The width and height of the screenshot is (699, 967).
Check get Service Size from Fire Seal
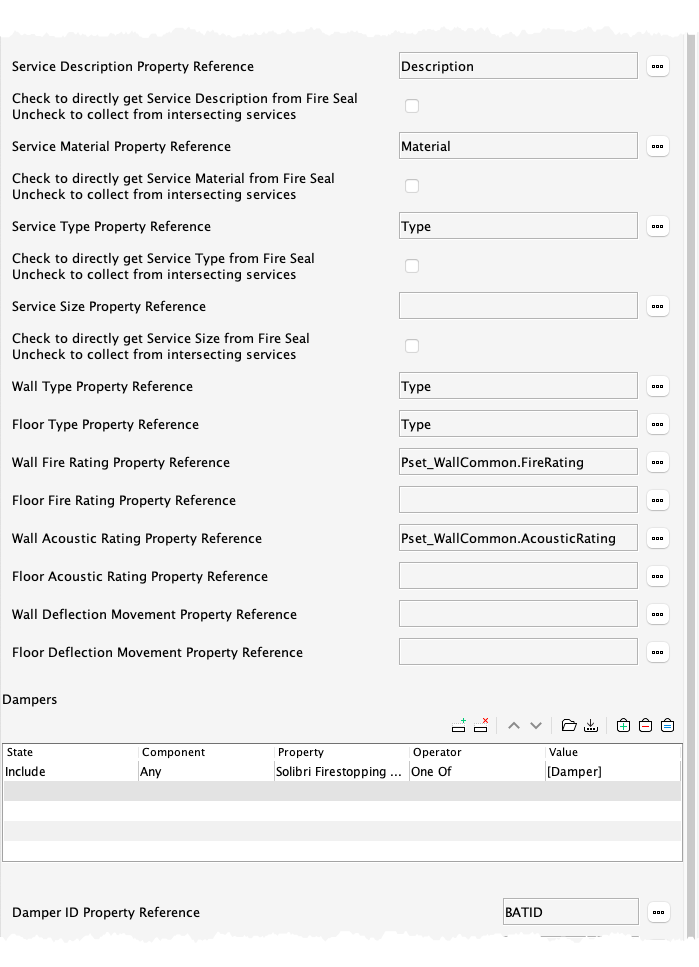[412, 346]
